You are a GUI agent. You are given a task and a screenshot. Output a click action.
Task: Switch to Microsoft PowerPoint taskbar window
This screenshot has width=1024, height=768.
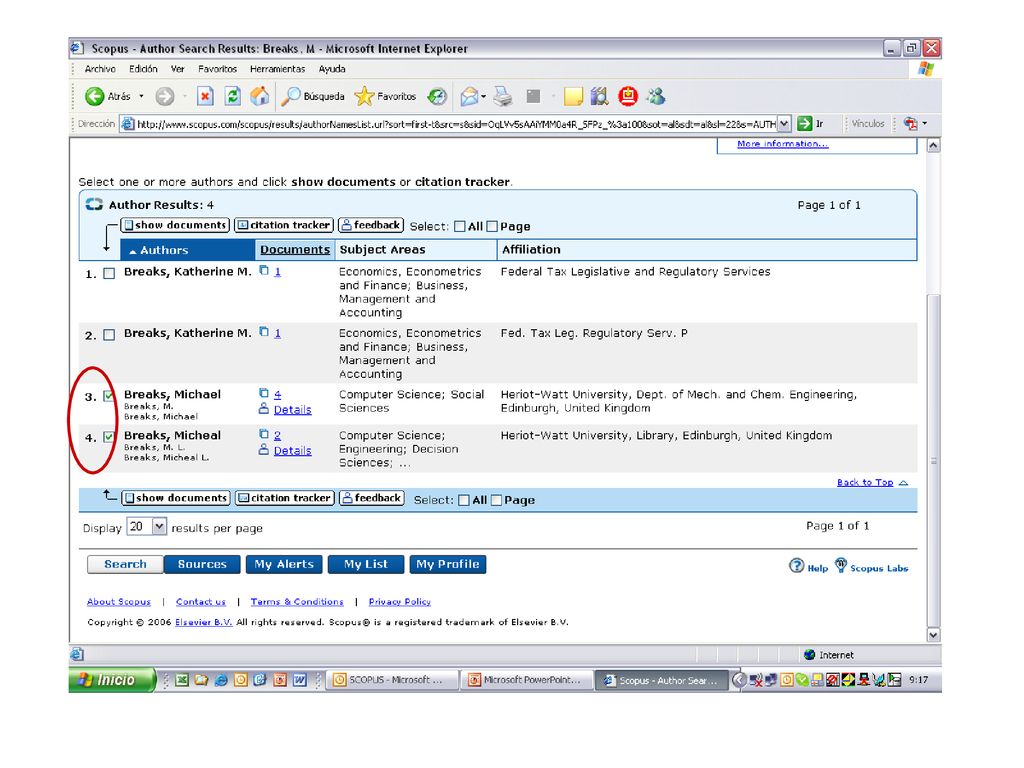(526, 680)
